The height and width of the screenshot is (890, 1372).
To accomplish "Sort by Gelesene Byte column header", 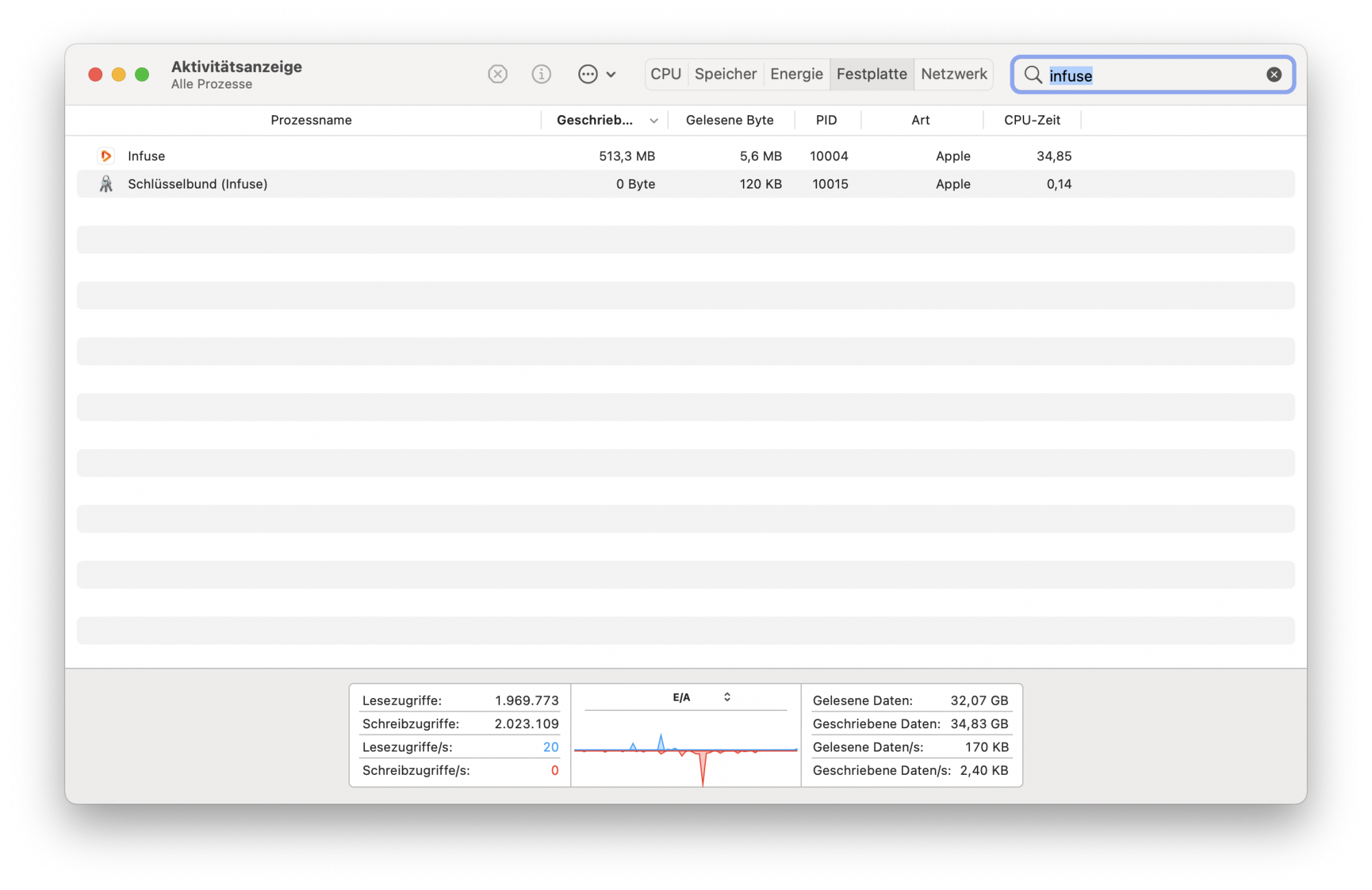I will pyautogui.click(x=729, y=121).
